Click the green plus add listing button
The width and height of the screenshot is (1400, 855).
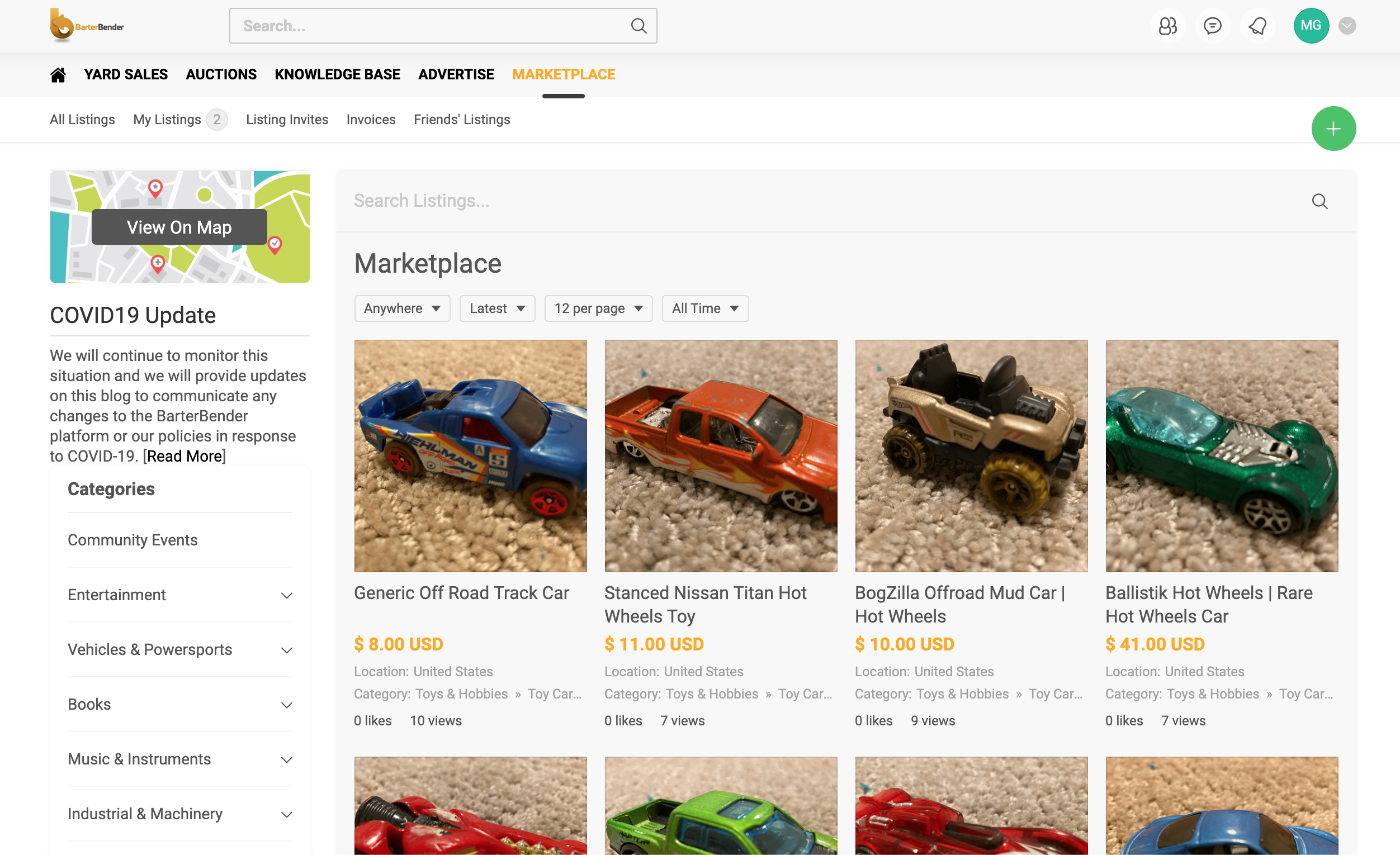(1332, 129)
